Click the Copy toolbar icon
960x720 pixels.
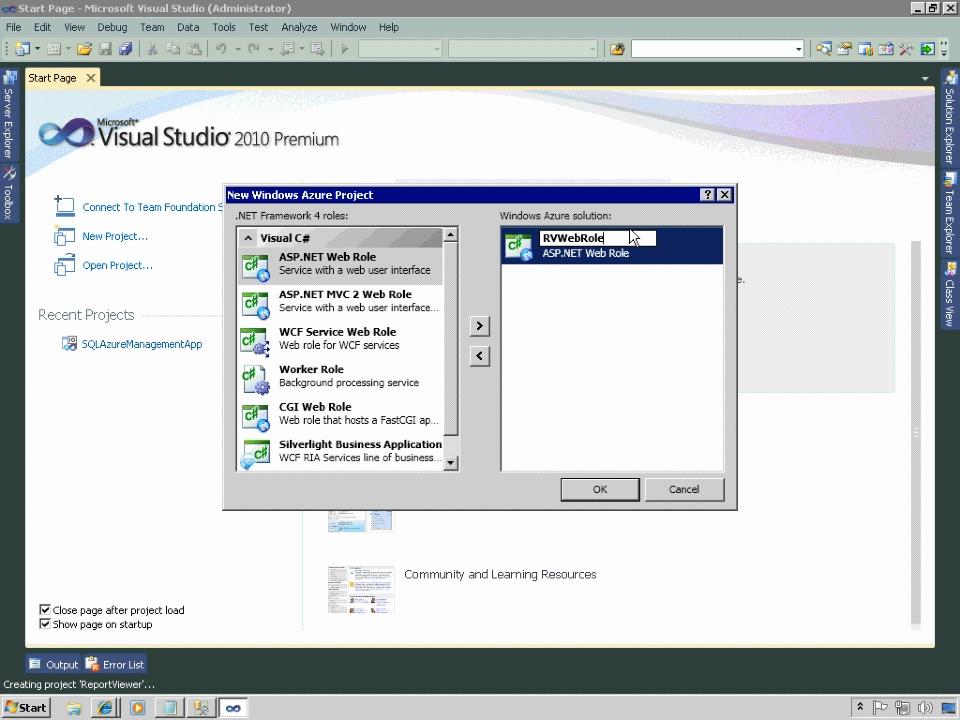(173, 48)
